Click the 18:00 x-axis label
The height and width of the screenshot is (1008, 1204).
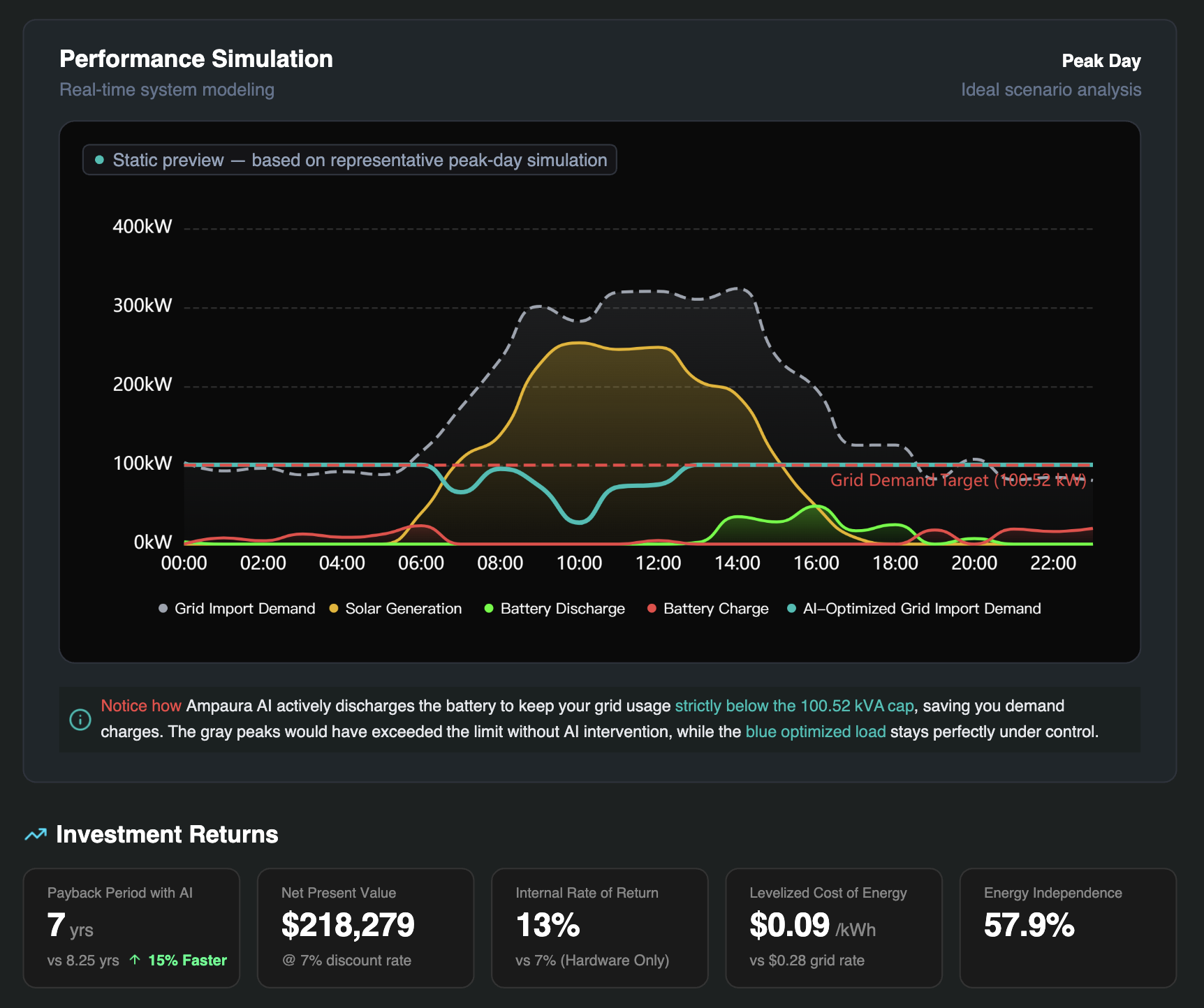coord(895,563)
